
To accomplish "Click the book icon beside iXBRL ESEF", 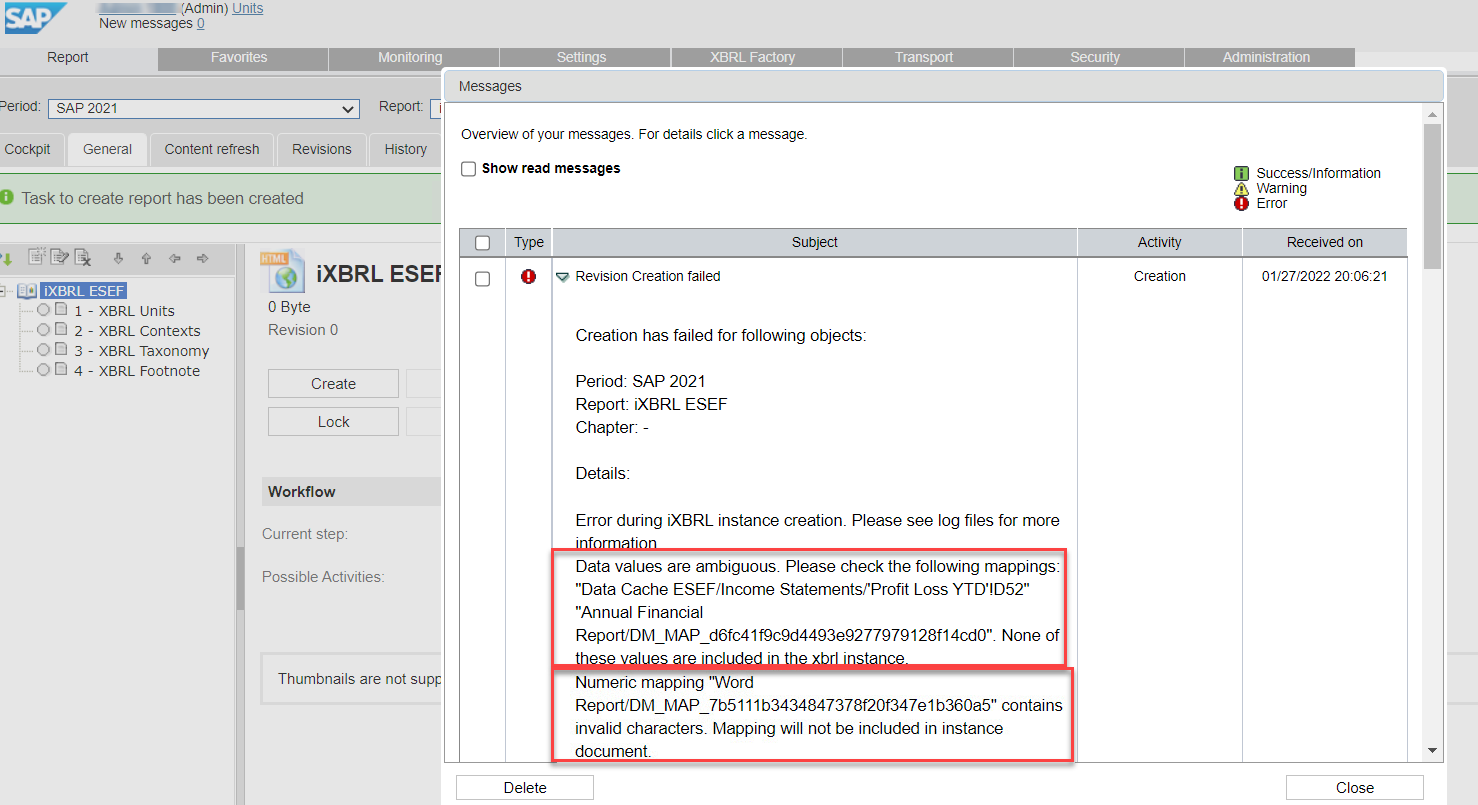I will click(26, 291).
